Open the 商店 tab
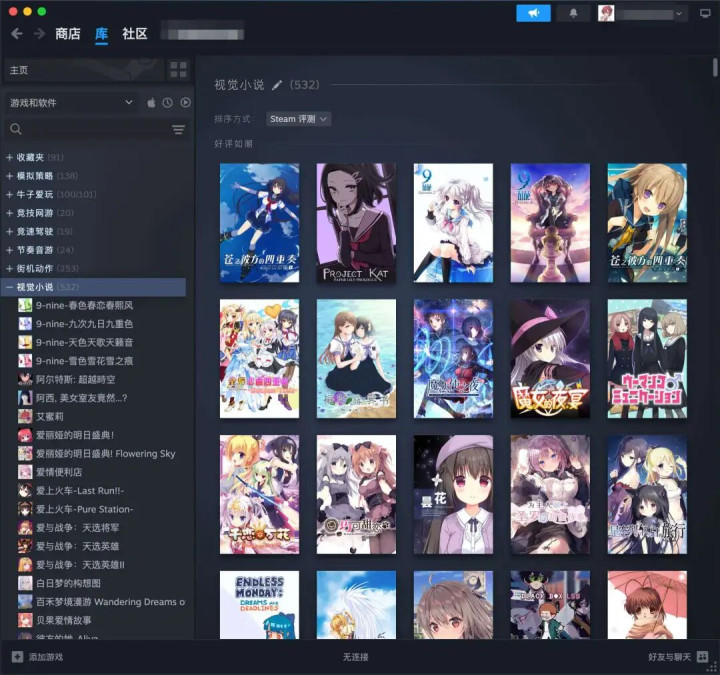 pyautogui.click(x=68, y=34)
